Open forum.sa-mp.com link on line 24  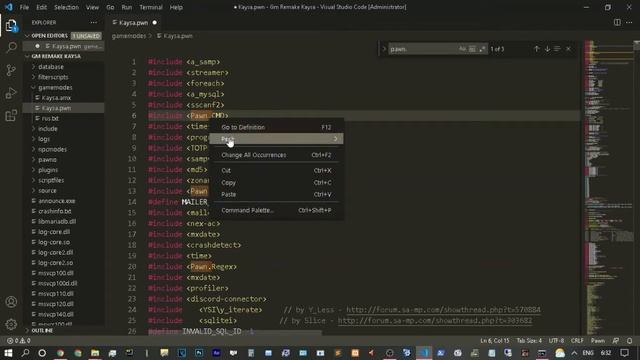[x=443, y=310]
